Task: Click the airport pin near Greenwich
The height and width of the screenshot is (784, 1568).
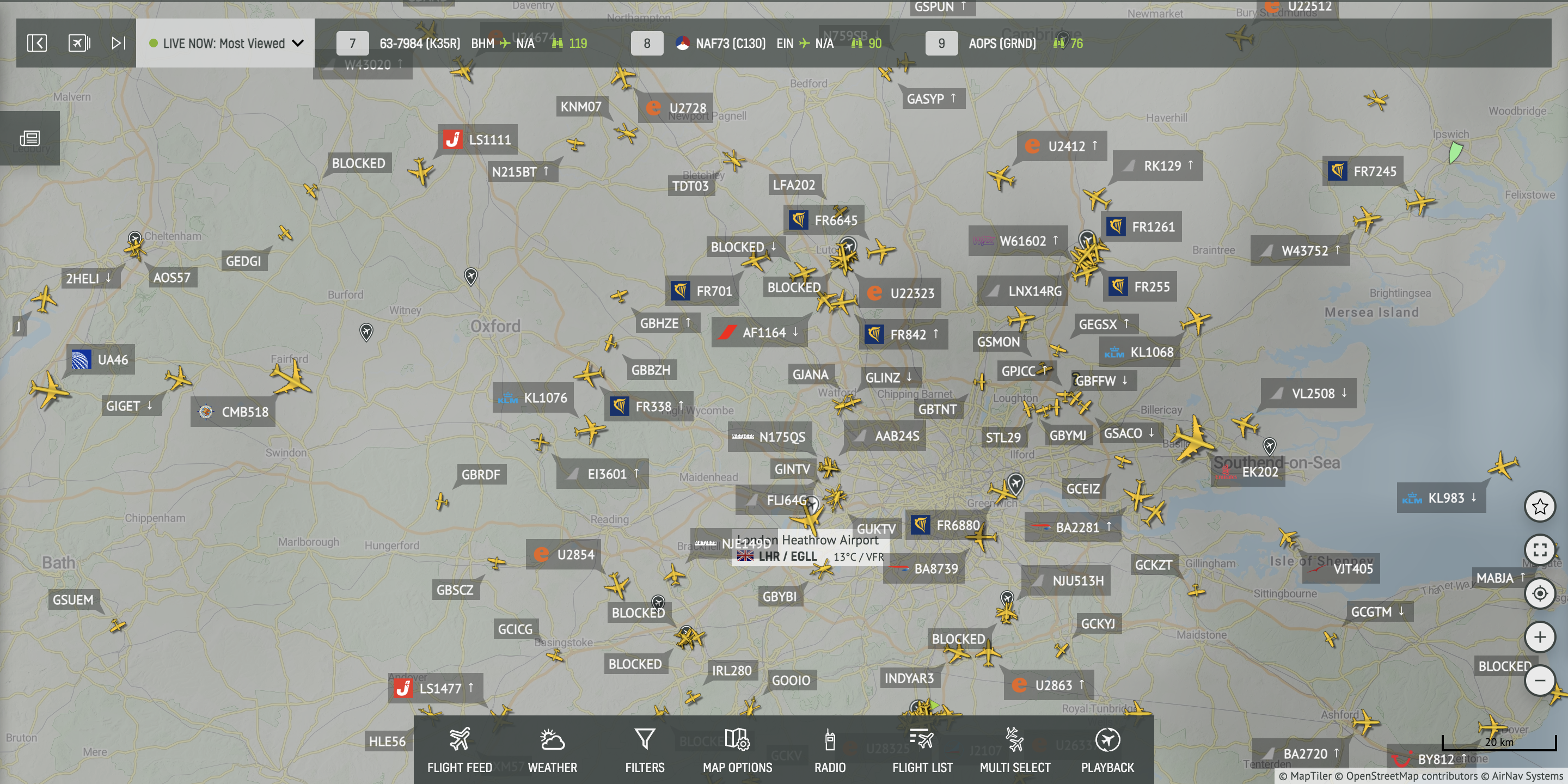Action: click(1015, 484)
